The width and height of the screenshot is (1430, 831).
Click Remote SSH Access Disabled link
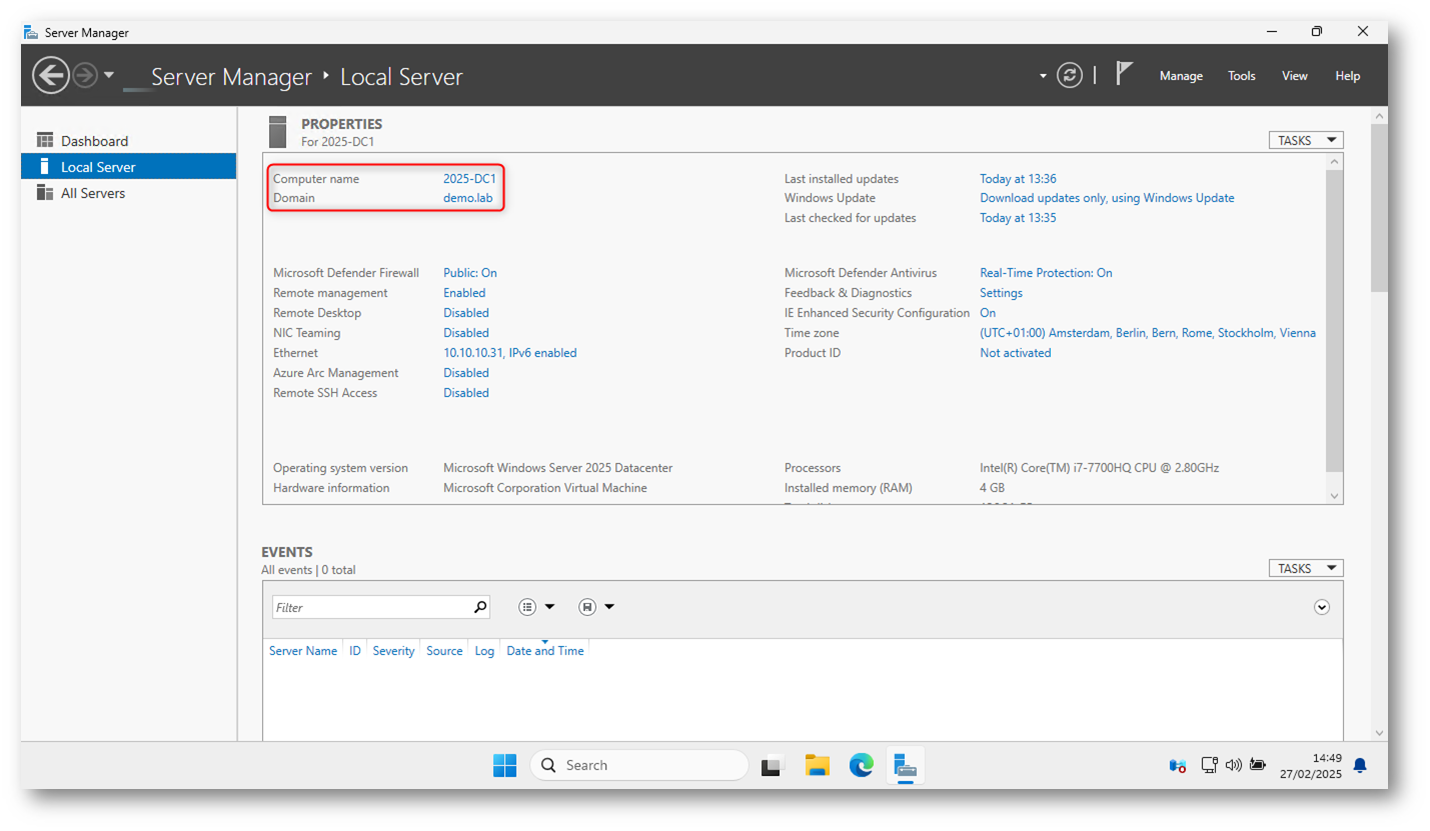point(466,393)
